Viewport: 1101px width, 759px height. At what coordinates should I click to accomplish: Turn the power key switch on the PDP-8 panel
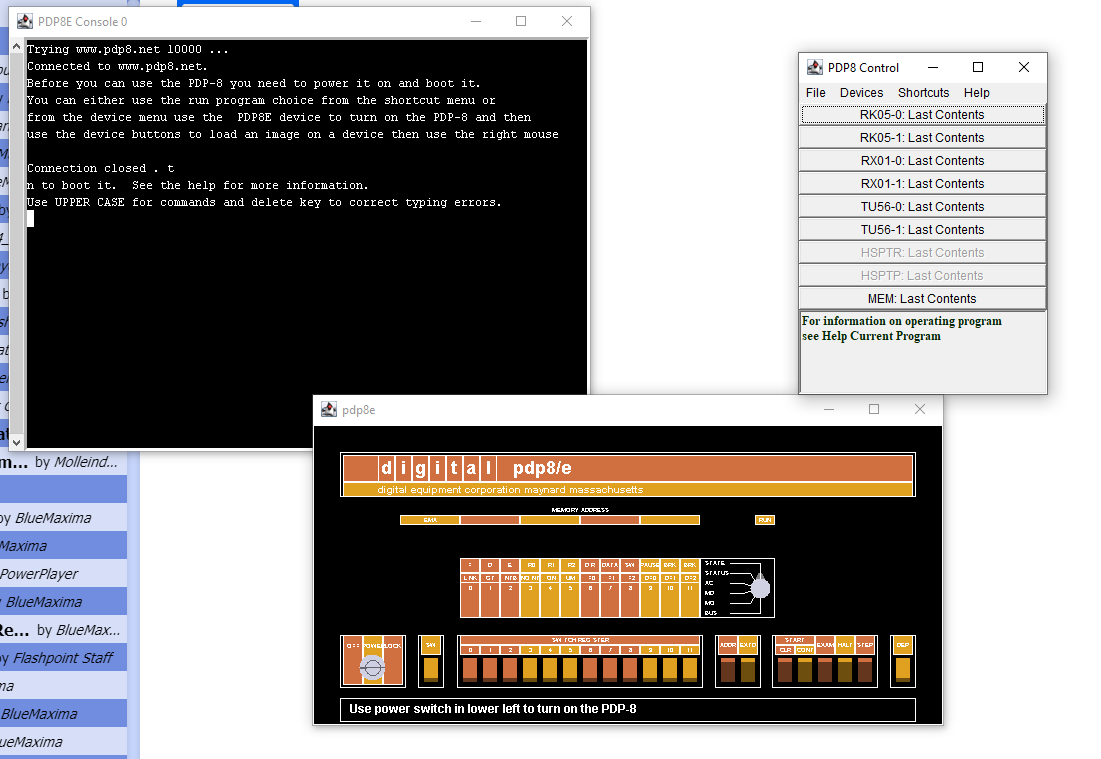click(x=372, y=667)
